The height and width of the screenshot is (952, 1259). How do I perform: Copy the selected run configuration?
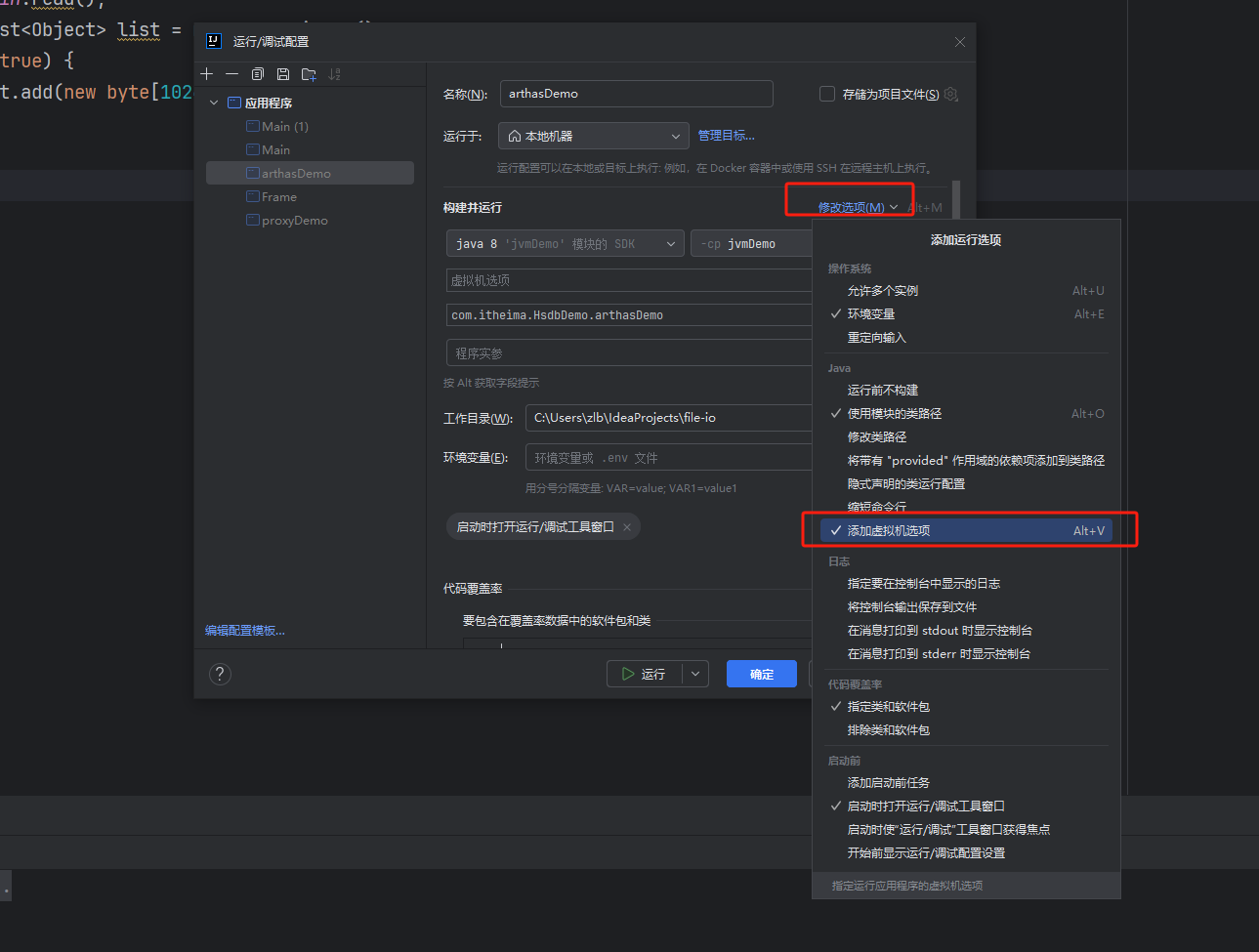click(258, 74)
